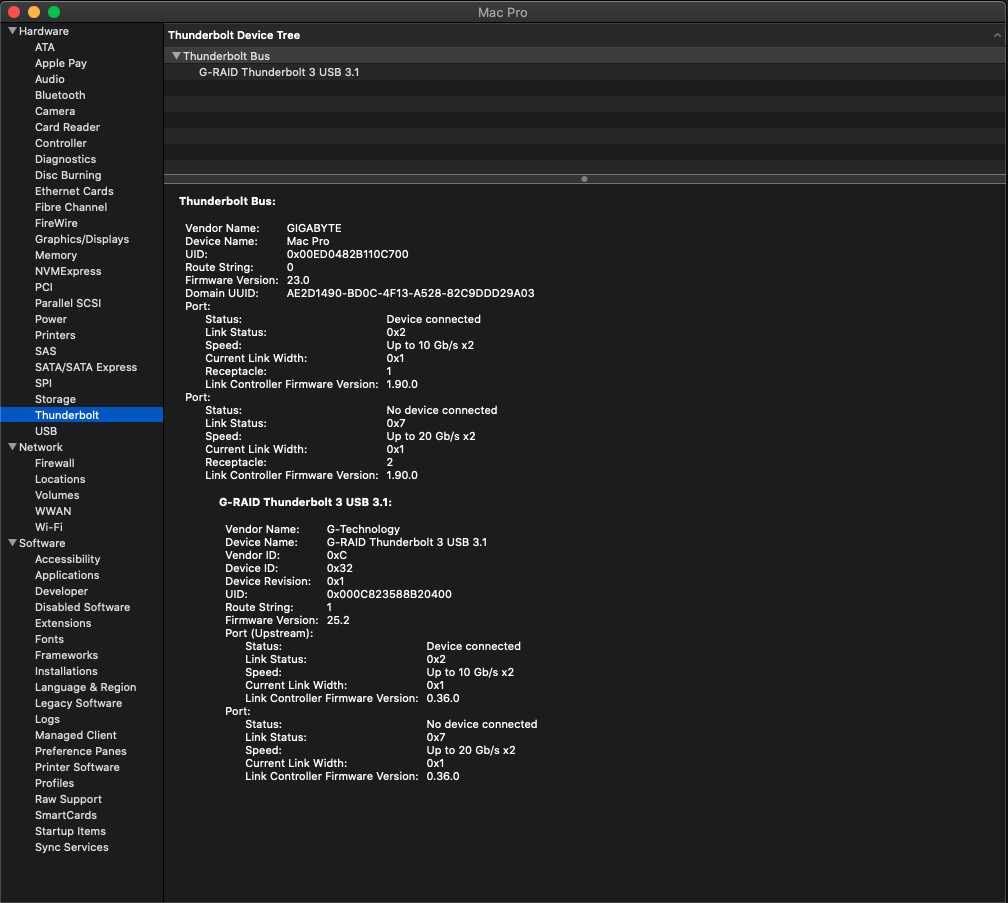The image size is (1008, 903).
Task: Open Extensions entry
Action: click(63, 623)
